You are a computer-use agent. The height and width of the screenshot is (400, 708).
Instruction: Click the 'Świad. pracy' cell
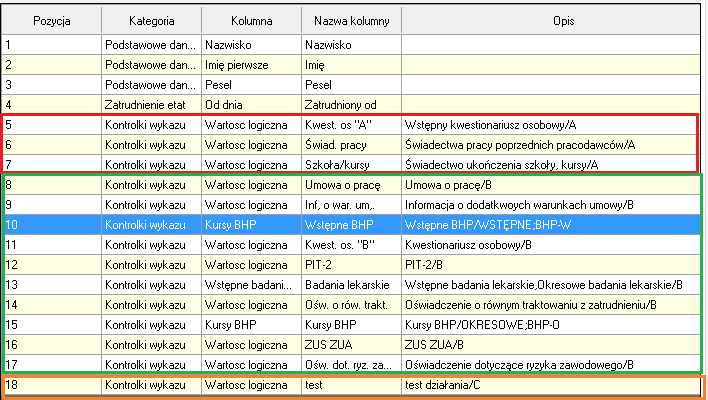351,145
